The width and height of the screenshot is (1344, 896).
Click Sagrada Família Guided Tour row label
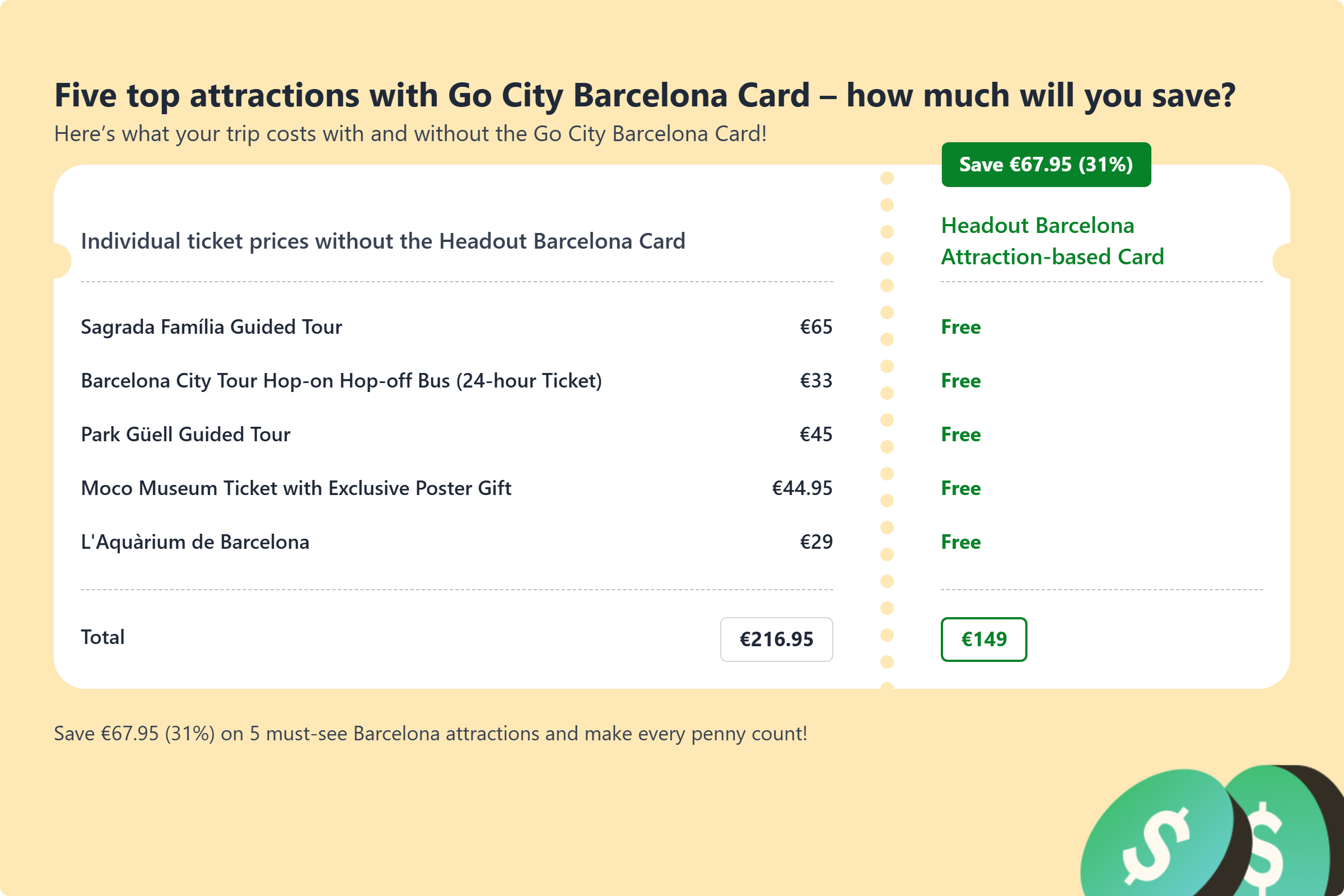212,327
